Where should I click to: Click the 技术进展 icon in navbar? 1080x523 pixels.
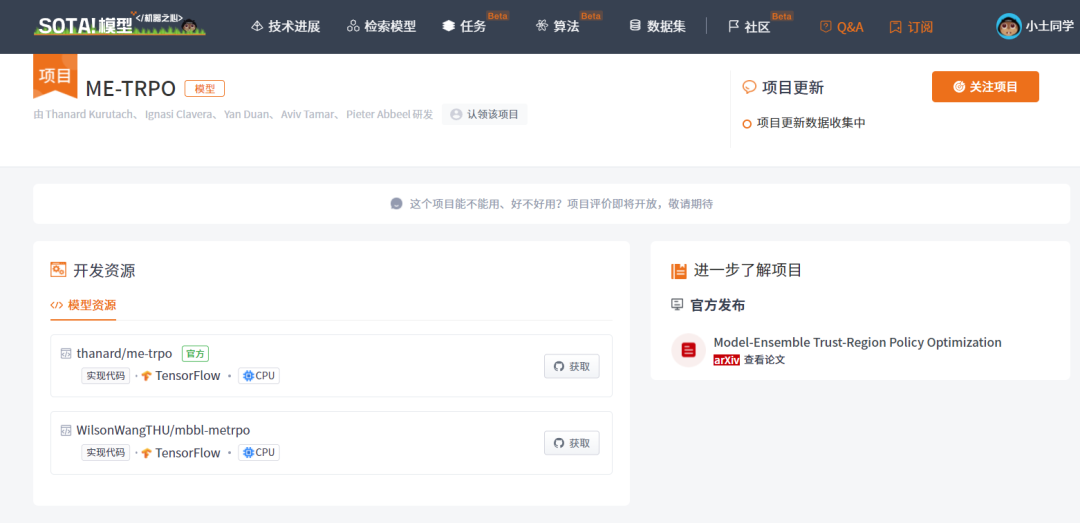[x=258, y=27]
